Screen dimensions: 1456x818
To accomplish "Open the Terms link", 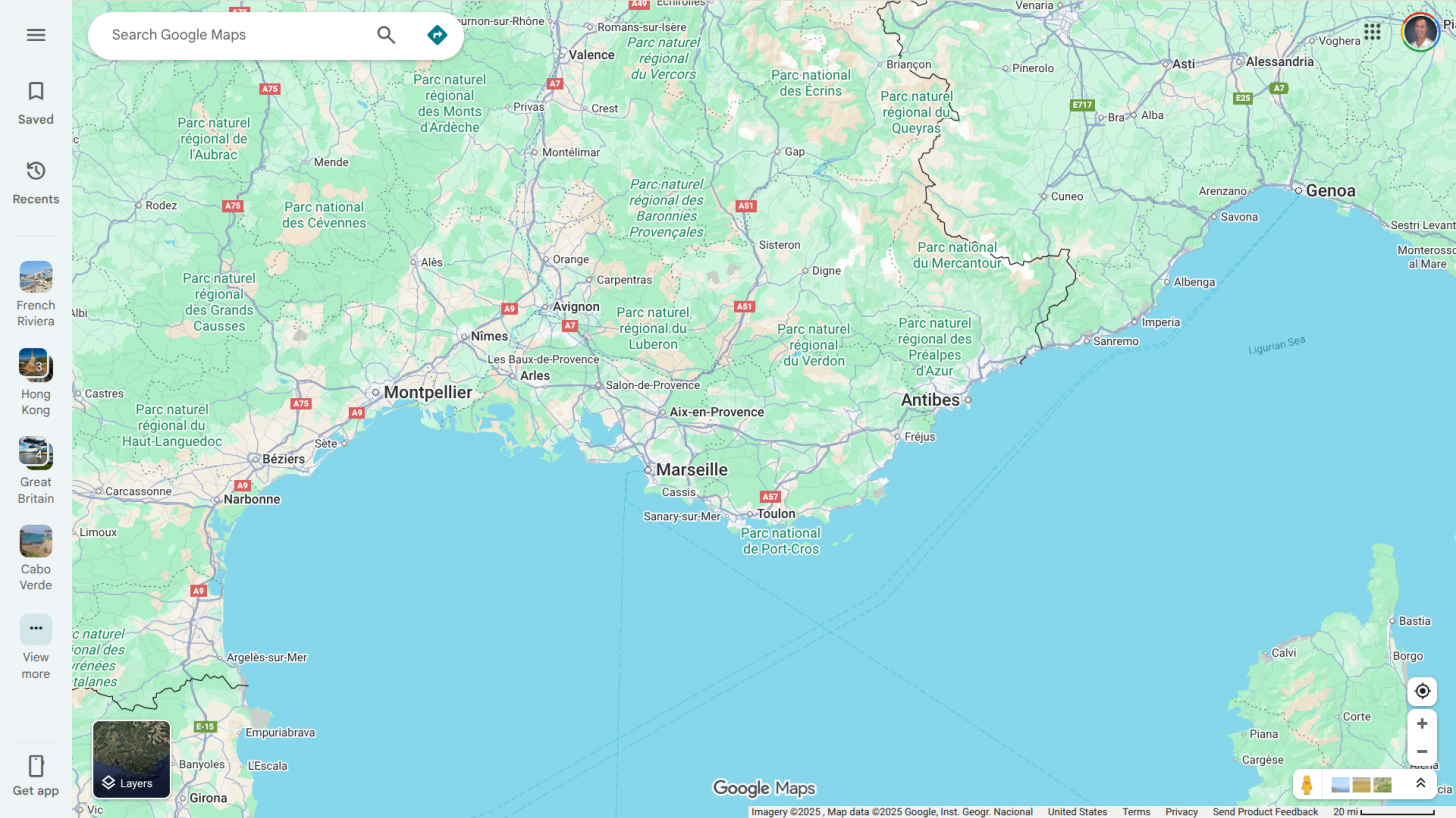I will (1135, 812).
